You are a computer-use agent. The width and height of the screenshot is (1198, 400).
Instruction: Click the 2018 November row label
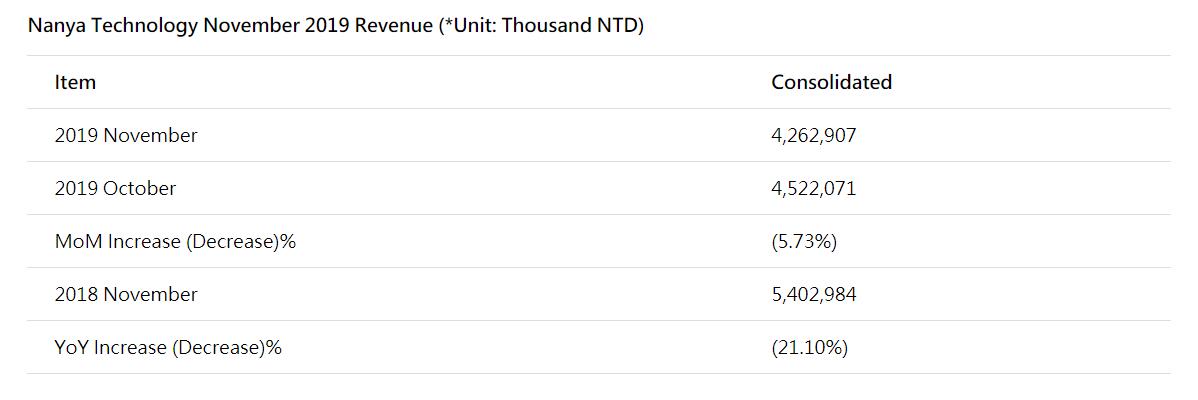pos(126,294)
